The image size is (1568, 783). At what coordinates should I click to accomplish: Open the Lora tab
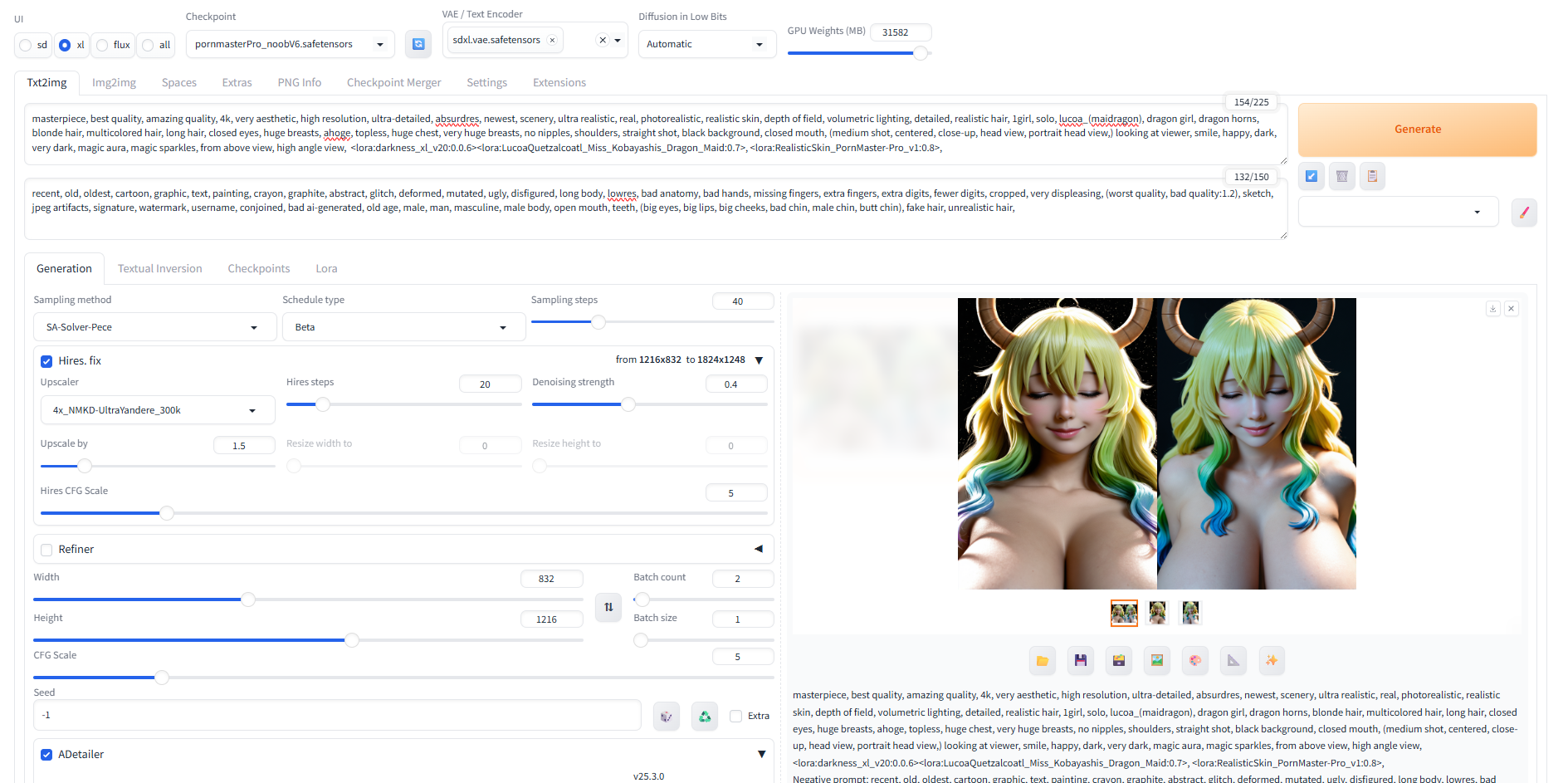point(326,268)
